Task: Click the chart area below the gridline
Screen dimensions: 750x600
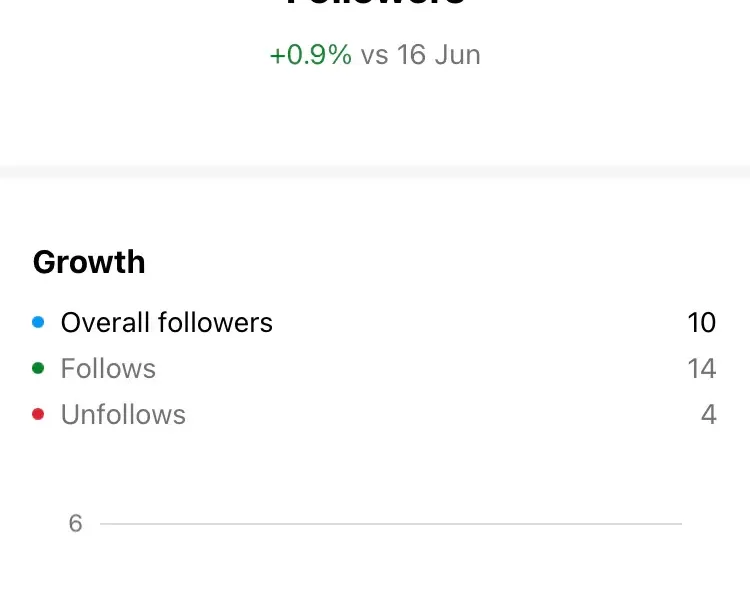Action: (391, 563)
